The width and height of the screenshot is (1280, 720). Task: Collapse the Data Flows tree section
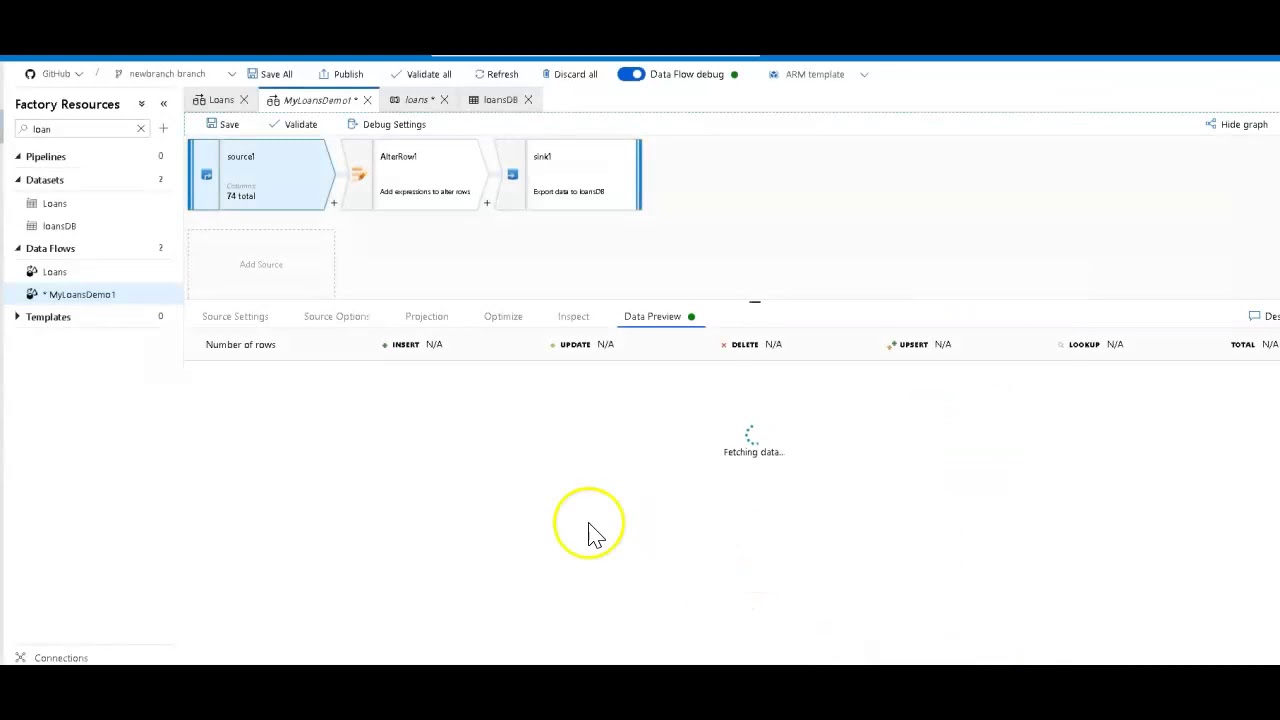coord(18,248)
